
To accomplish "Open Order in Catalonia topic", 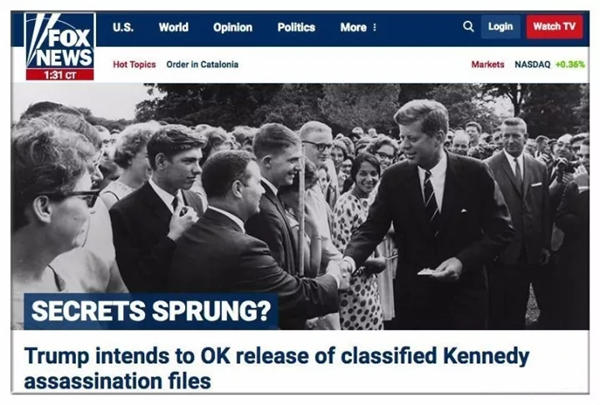I will tap(202, 64).
